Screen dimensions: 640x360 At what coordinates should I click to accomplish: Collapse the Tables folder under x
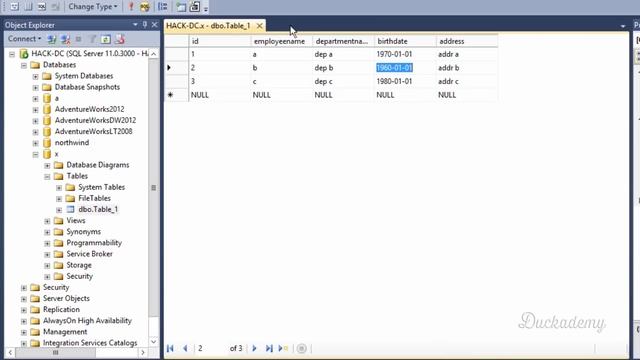click(x=47, y=176)
